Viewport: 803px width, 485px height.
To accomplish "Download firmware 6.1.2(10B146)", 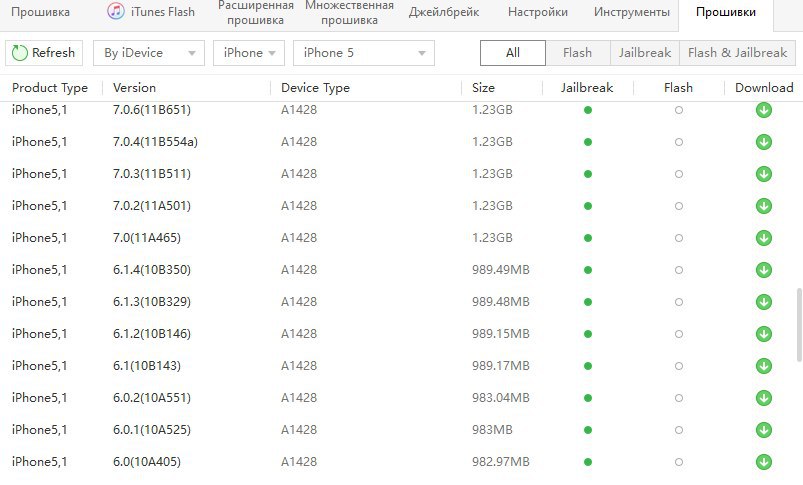I will [x=764, y=334].
